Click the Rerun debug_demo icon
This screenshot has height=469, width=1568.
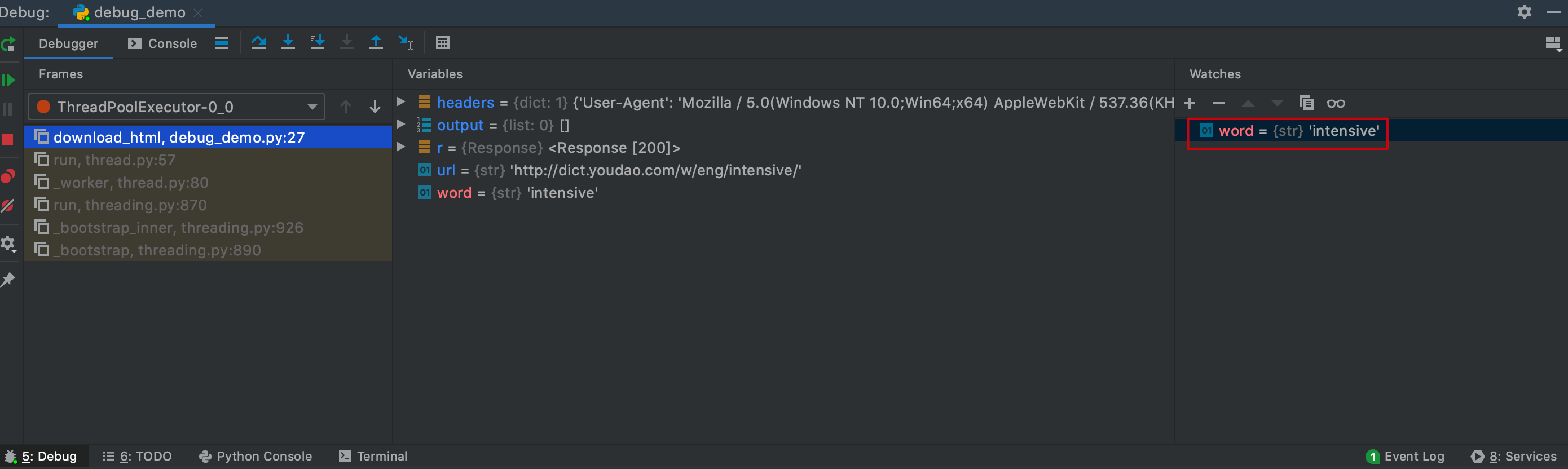tap(8, 44)
